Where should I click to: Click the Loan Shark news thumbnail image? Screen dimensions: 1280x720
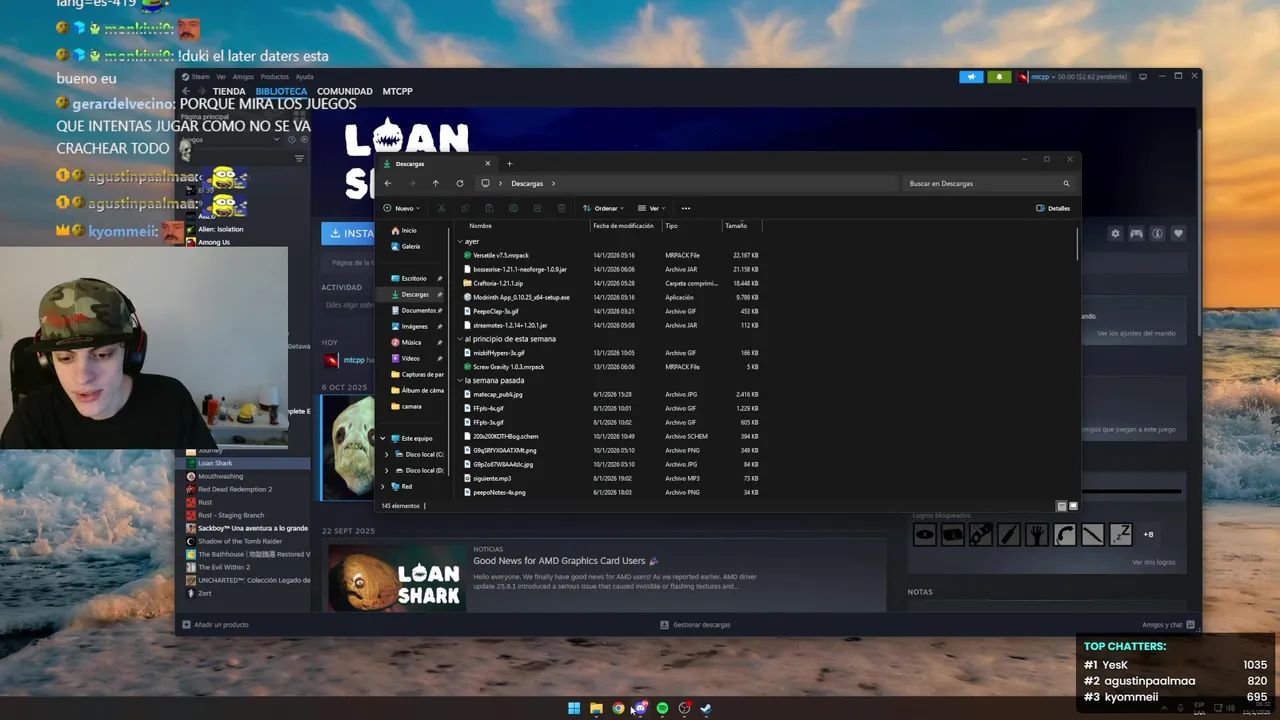point(397,578)
